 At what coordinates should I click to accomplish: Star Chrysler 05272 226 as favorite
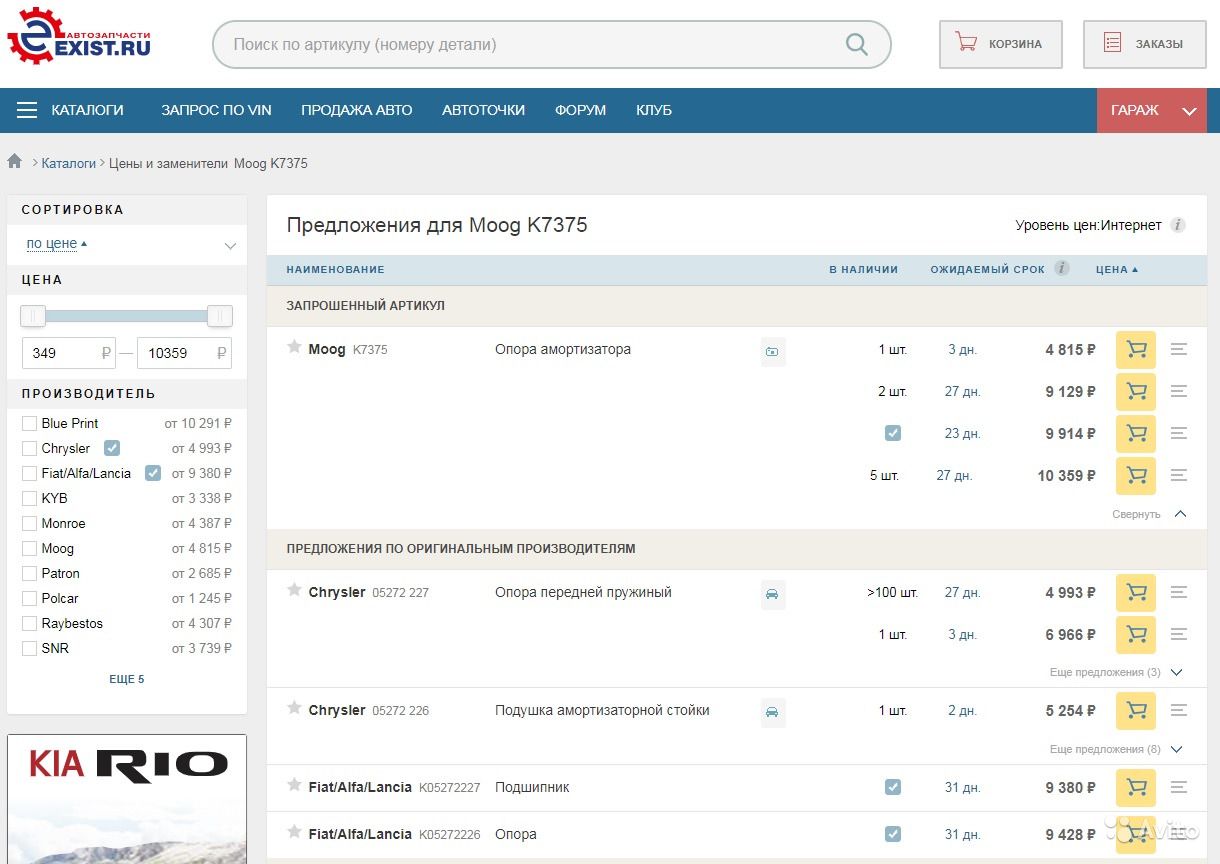pyautogui.click(x=294, y=708)
